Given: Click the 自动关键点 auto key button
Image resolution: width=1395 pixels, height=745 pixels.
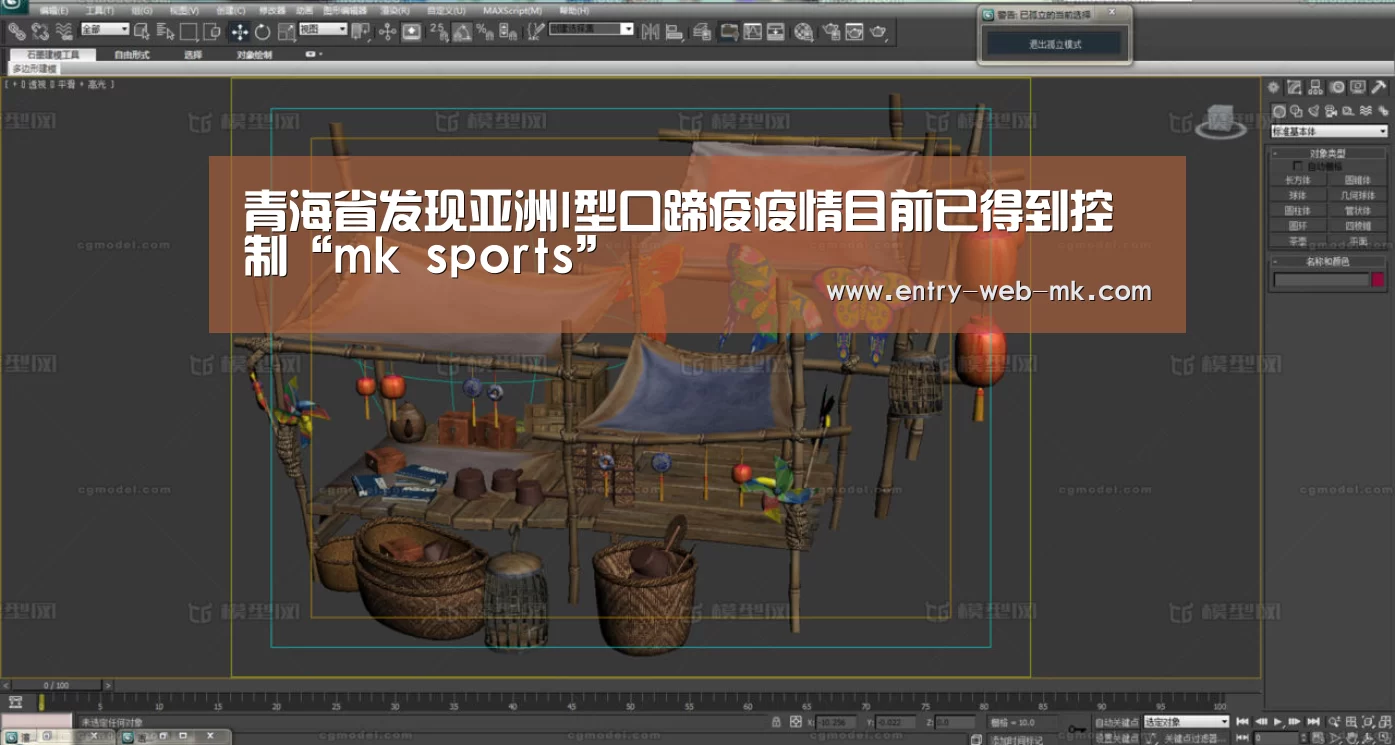Looking at the screenshot, I should (1116, 721).
